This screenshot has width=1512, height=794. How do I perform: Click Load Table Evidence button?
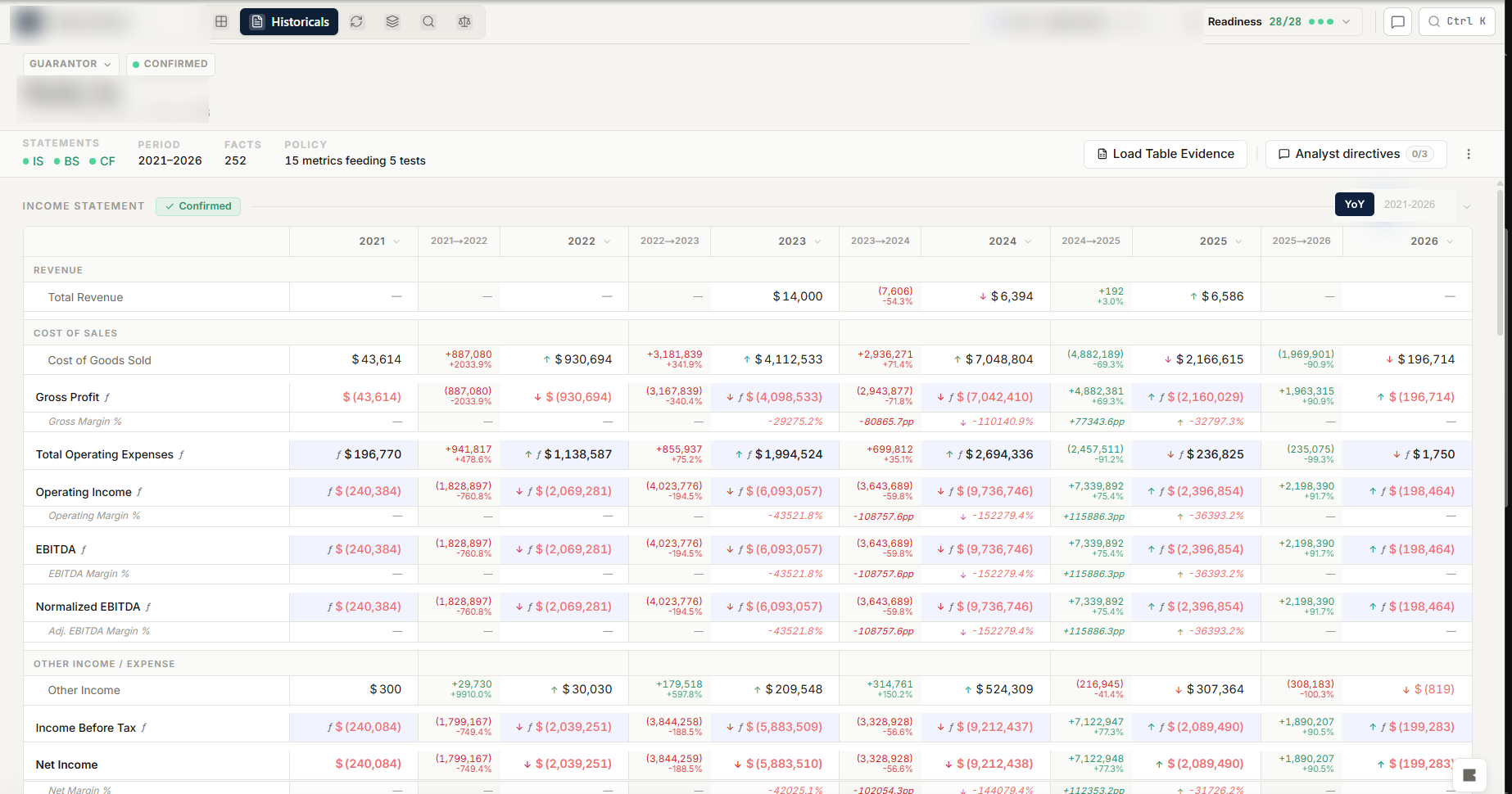(x=1166, y=154)
